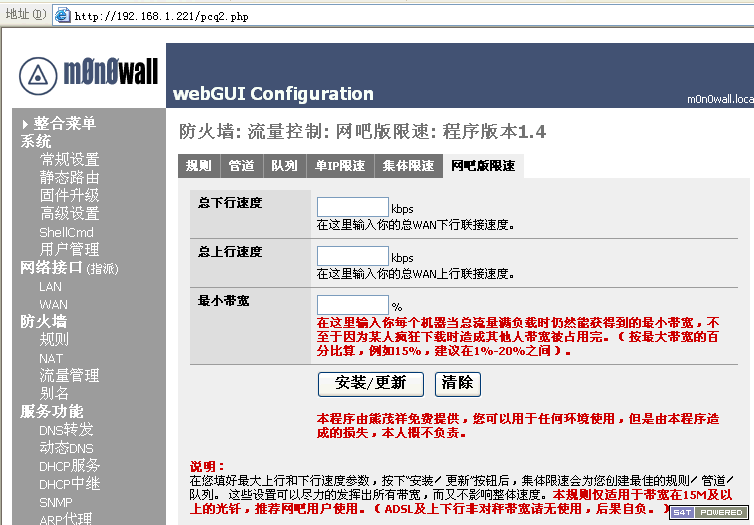
Task: Open NAT in the sidebar
Action: (51, 358)
